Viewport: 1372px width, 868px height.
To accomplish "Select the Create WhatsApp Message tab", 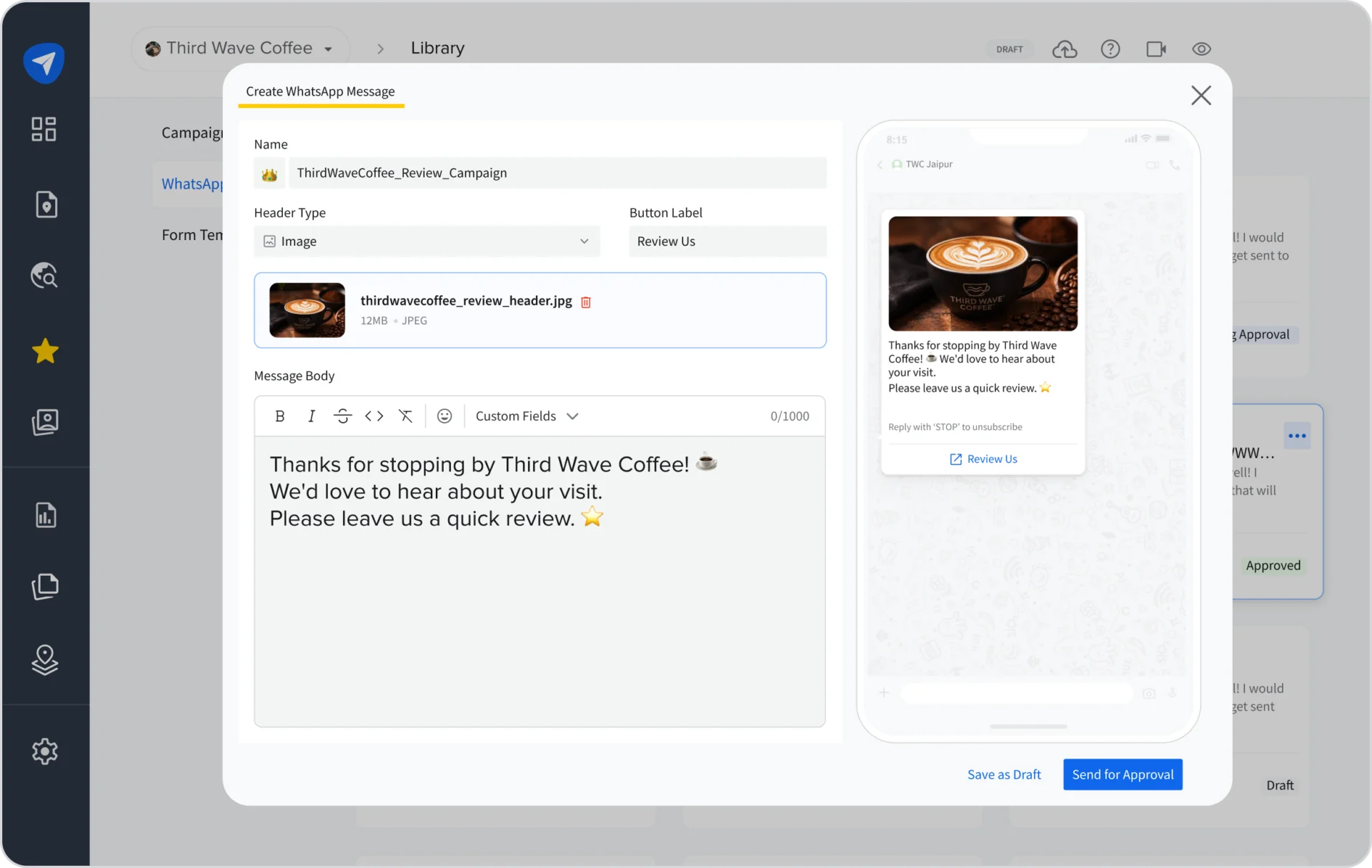I will (x=321, y=92).
